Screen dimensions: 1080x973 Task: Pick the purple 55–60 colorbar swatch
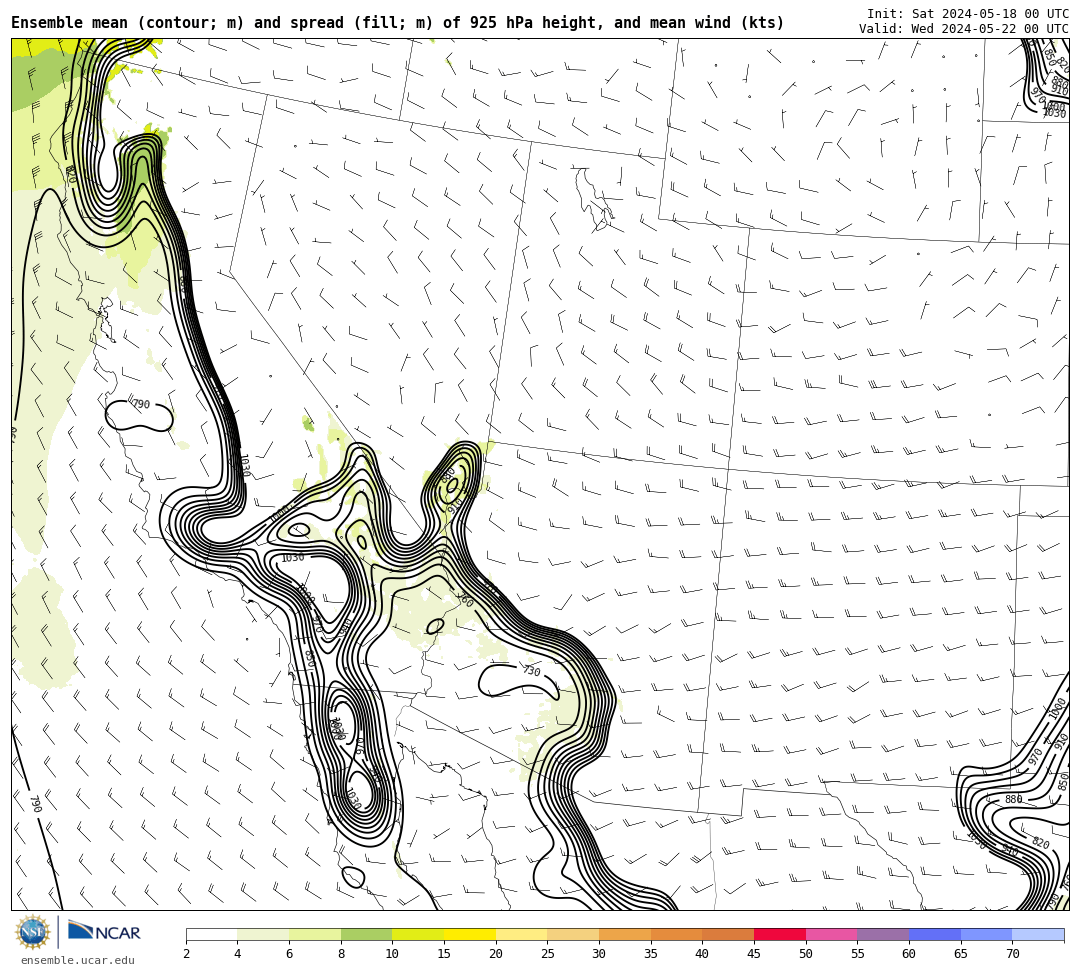tap(883, 934)
